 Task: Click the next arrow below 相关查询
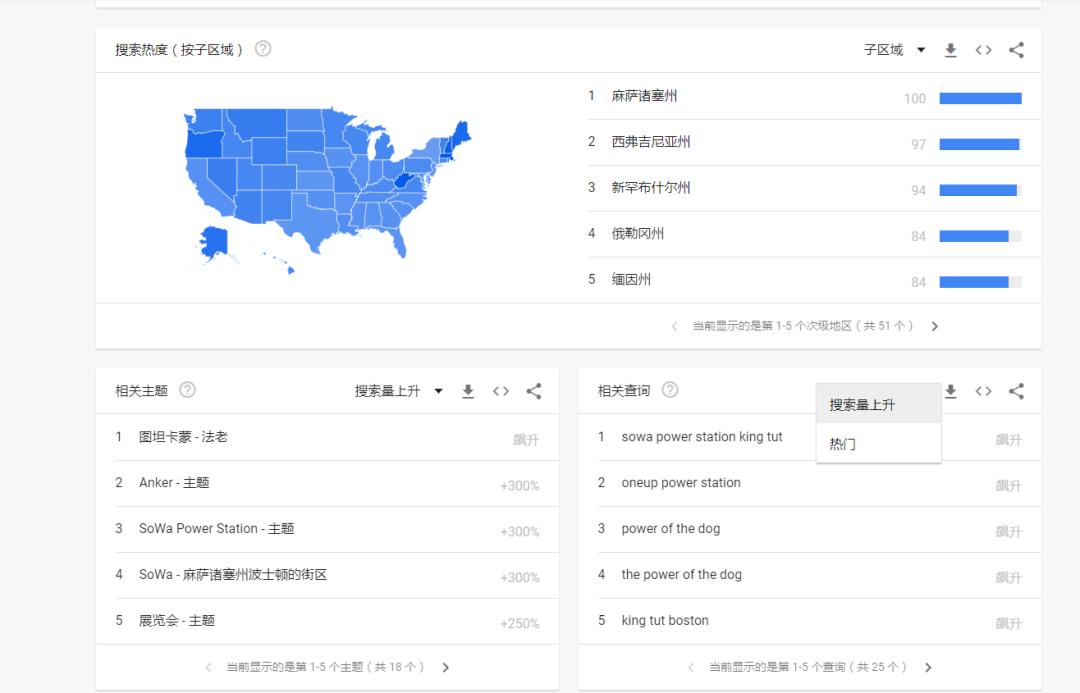coord(928,667)
